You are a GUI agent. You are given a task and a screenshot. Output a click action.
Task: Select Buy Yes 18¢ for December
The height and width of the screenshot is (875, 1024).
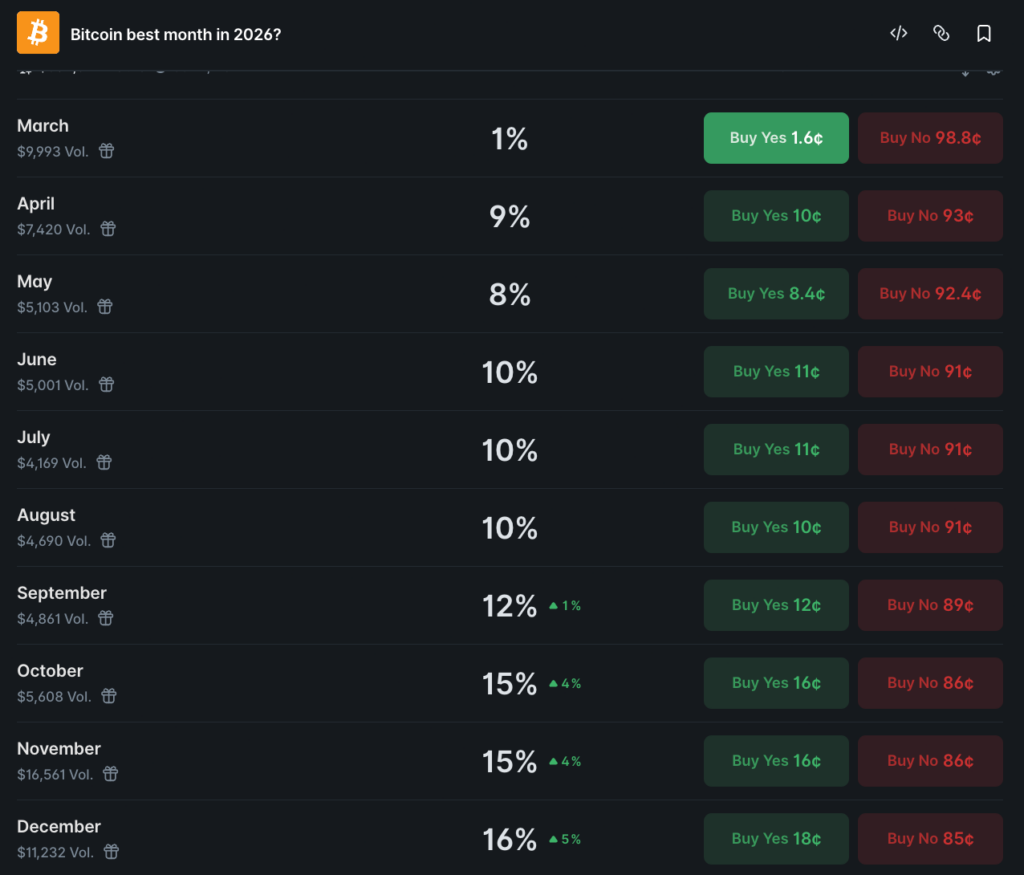click(x=776, y=838)
